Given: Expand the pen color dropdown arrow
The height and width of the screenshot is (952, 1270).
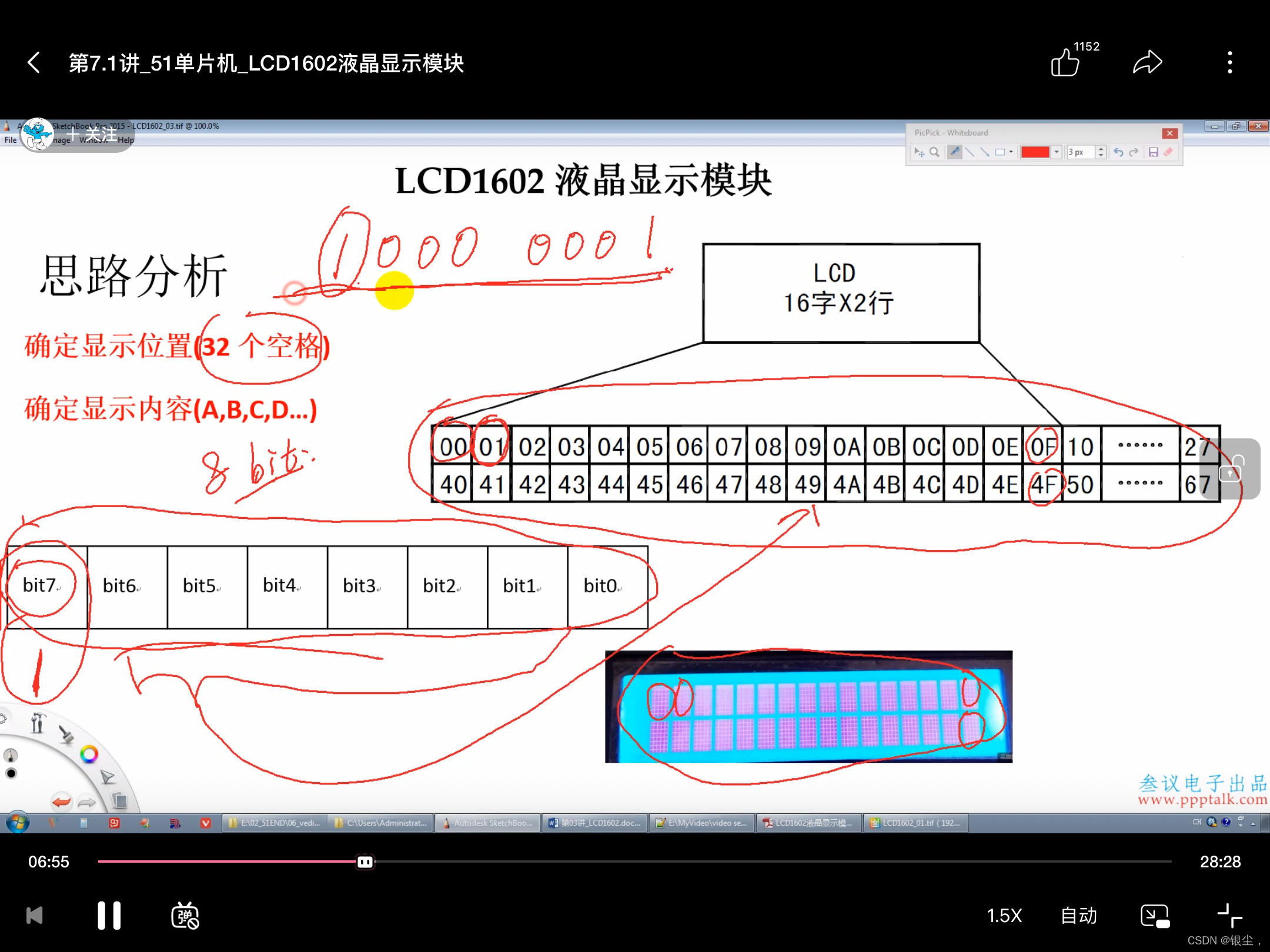Looking at the screenshot, I should (1056, 152).
